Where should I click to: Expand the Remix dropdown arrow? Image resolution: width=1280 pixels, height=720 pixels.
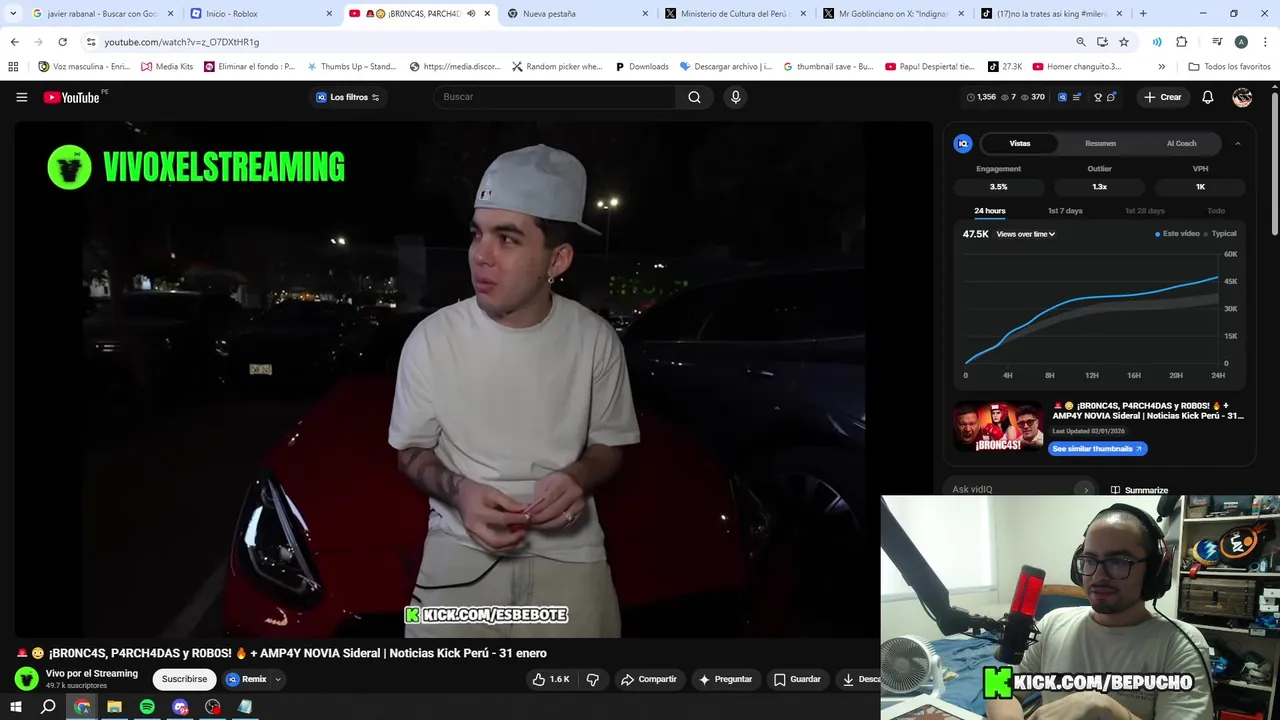[278, 679]
